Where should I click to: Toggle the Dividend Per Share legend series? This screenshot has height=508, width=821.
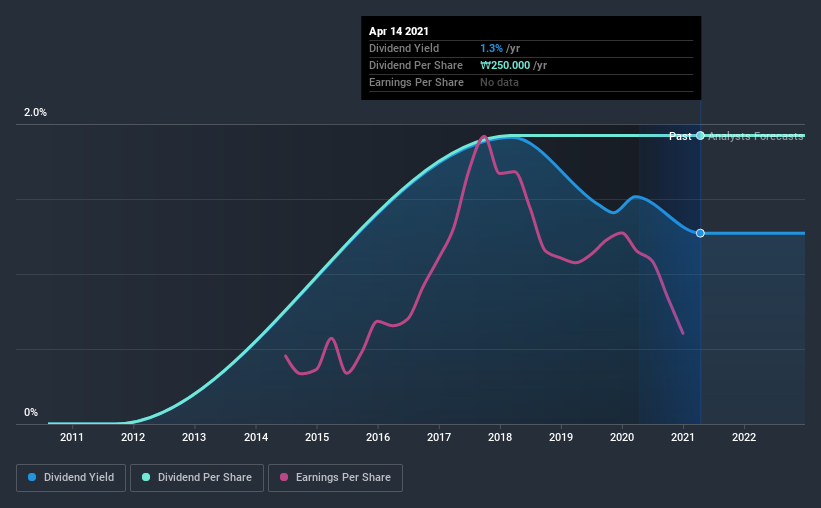point(197,478)
